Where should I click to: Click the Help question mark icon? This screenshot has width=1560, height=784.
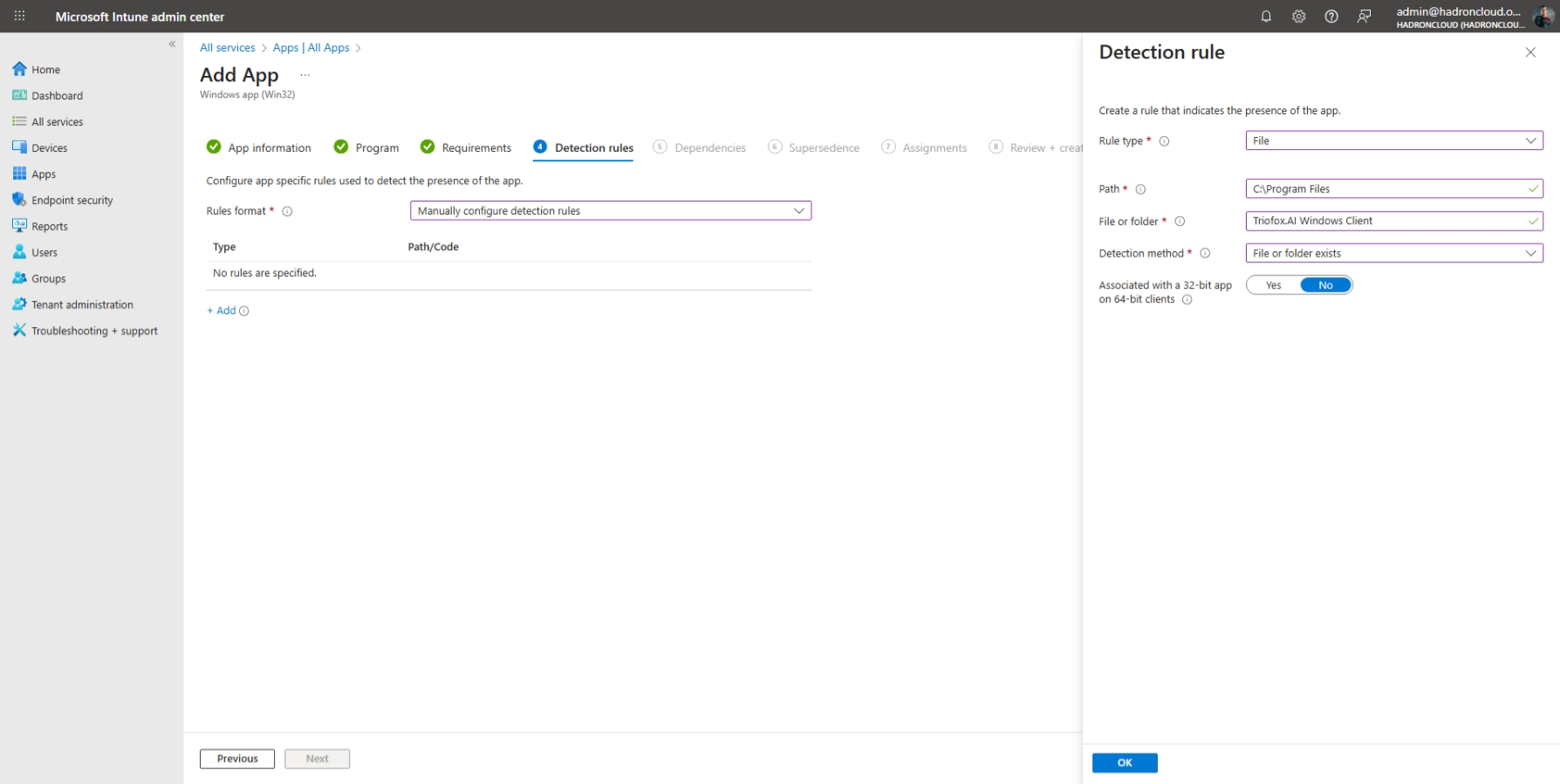(x=1331, y=17)
